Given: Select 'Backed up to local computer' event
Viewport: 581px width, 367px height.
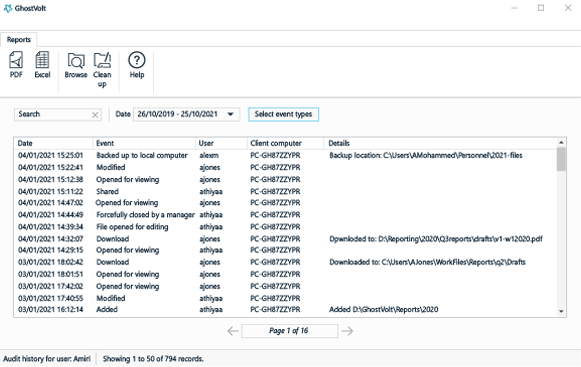Looking at the screenshot, I should point(142,155).
